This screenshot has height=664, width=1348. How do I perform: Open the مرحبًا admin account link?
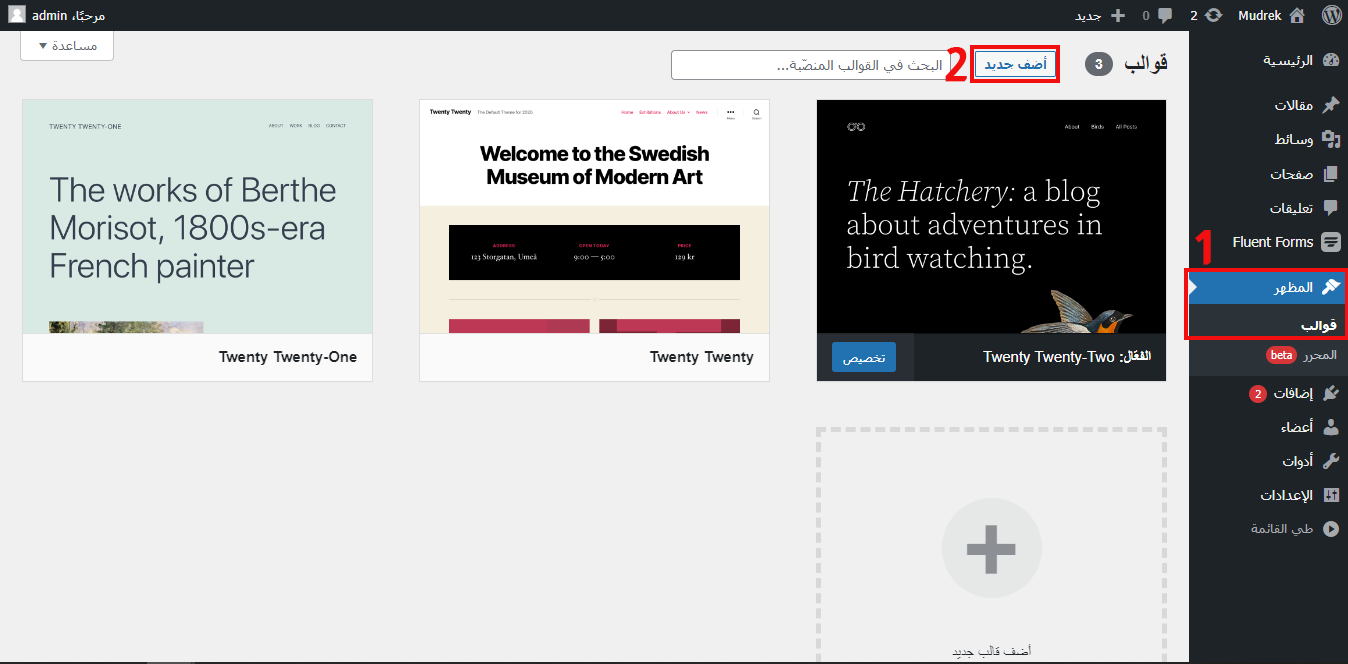coord(68,16)
